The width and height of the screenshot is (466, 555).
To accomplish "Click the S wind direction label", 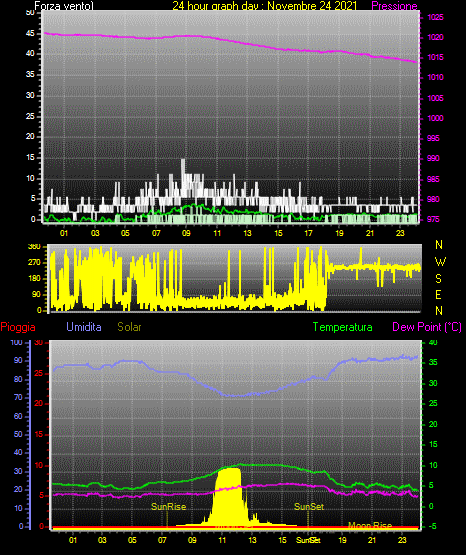I will pos(438,279).
